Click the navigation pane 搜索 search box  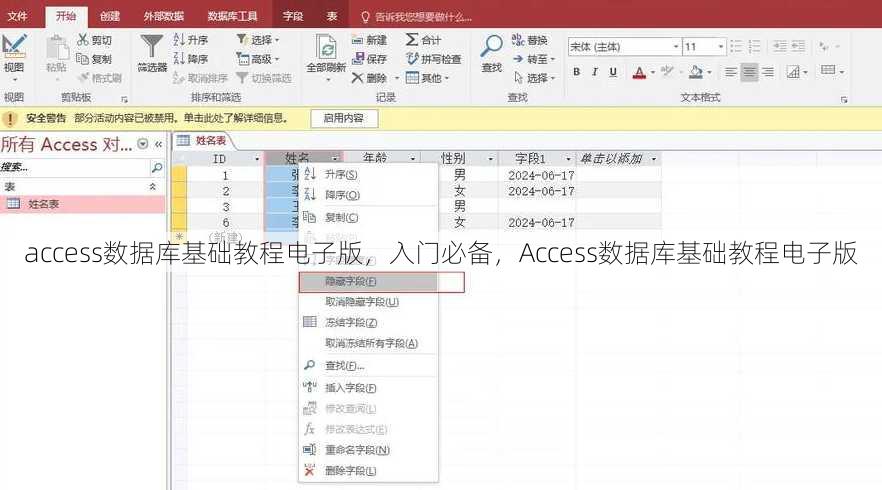click(x=74, y=167)
